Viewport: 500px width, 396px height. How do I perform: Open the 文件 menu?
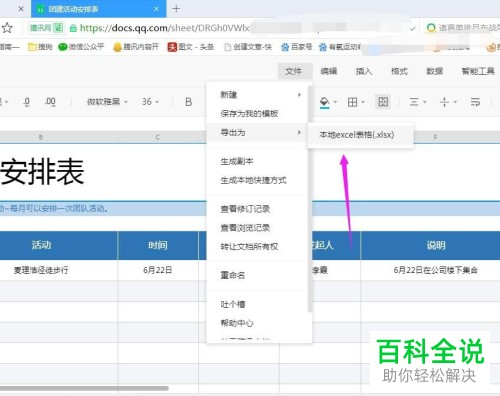click(x=294, y=71)
